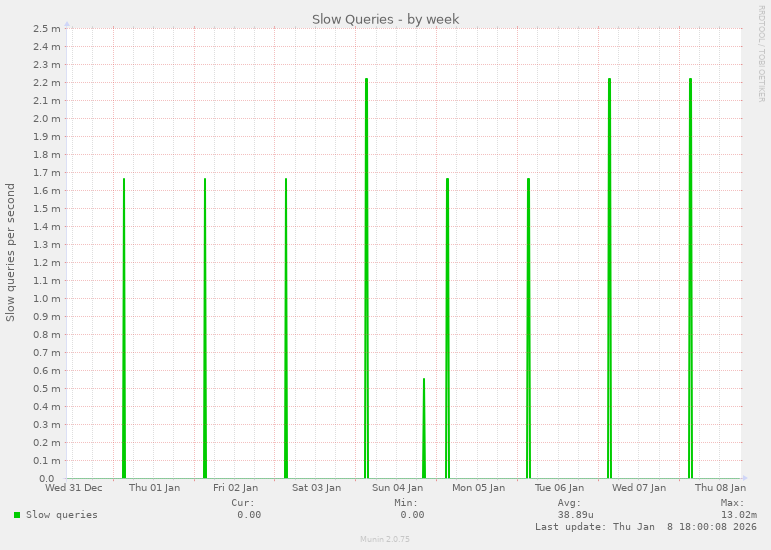Click the average value 38.89u

pyautogui.click(x=576, y=515)
